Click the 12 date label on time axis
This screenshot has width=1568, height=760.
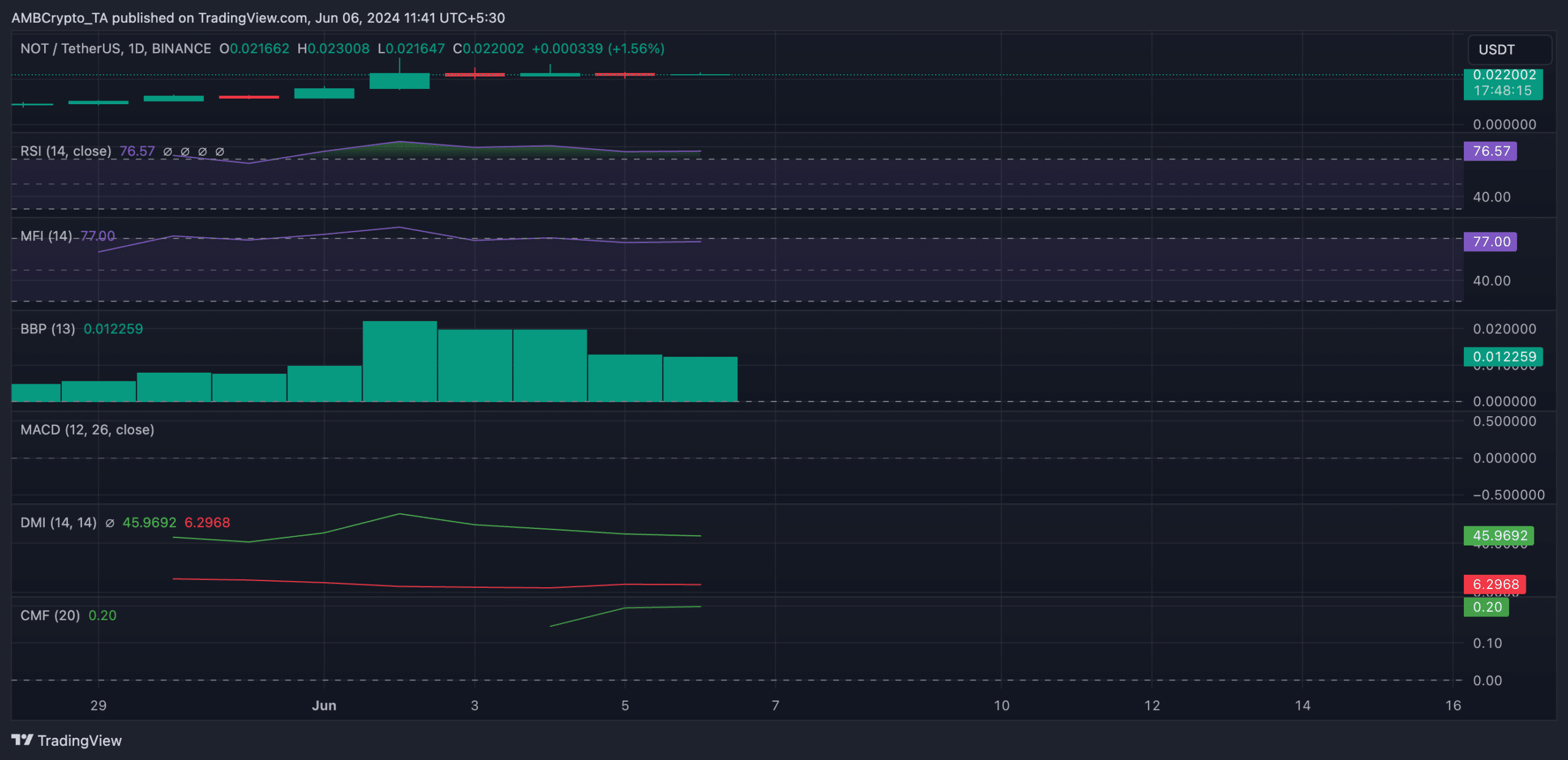tap(1152, 705)
